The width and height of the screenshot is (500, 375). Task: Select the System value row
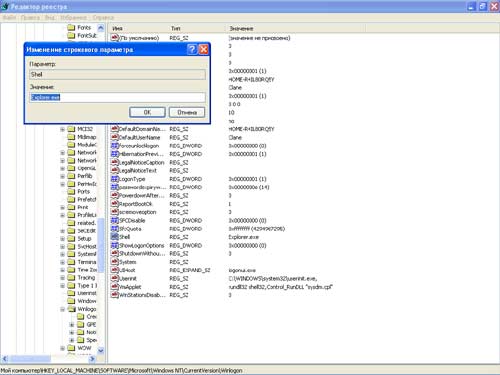click(128, 262)
